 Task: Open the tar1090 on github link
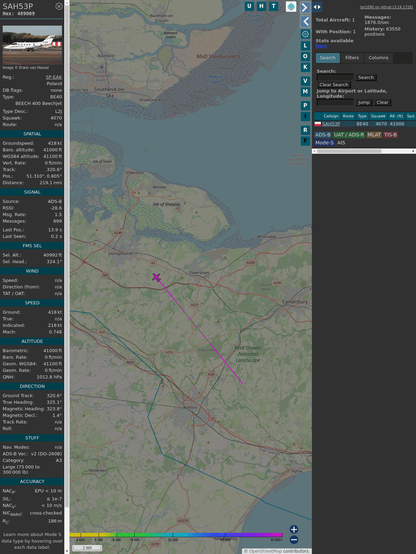coord(386,7)
